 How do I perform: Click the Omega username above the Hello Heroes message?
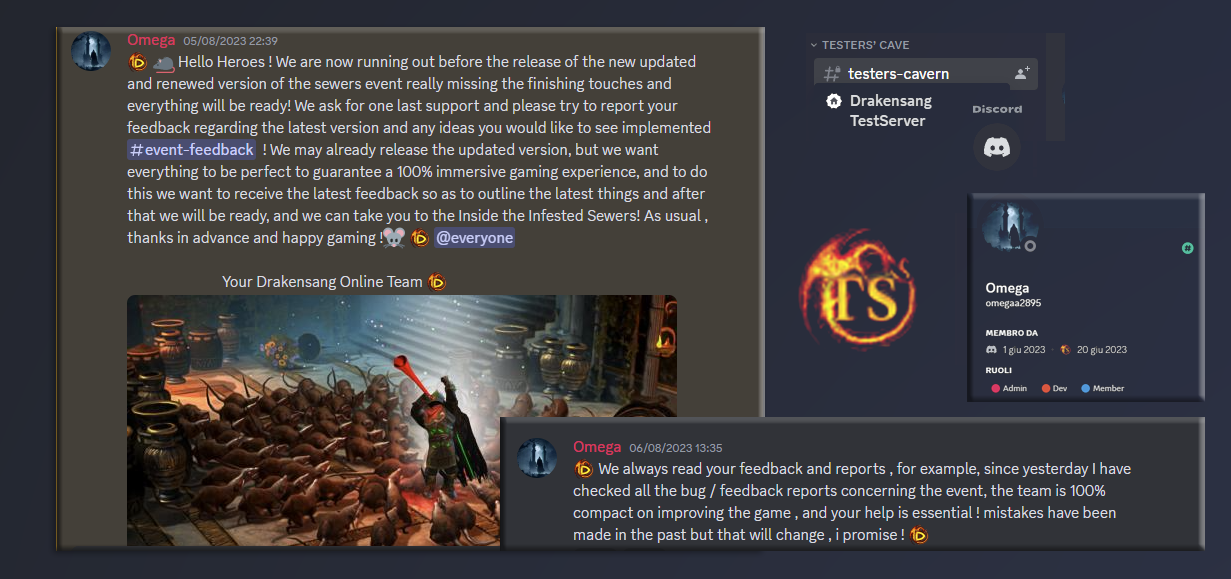[151, 40]
